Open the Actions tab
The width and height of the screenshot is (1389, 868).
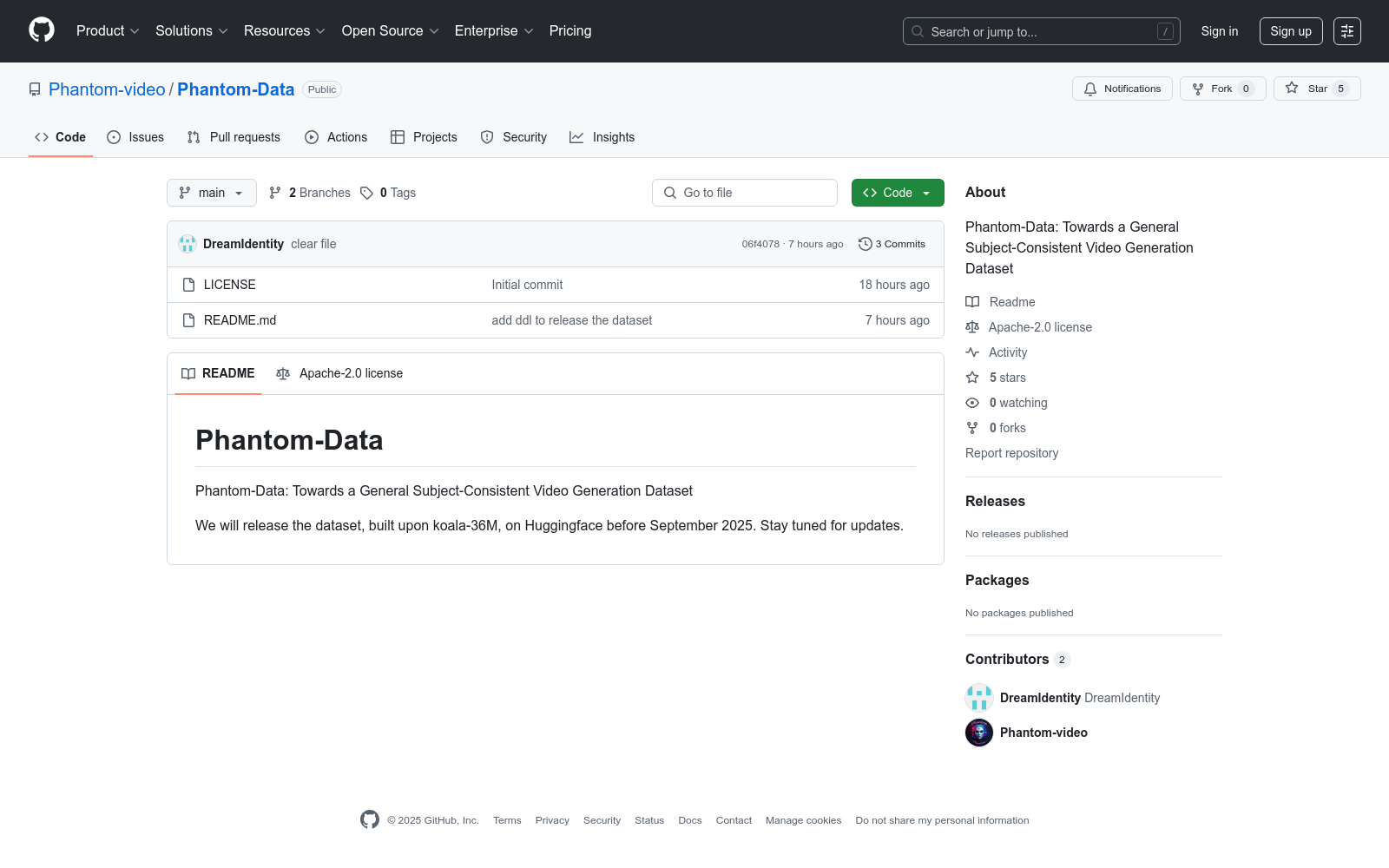(x=336, y=137)
